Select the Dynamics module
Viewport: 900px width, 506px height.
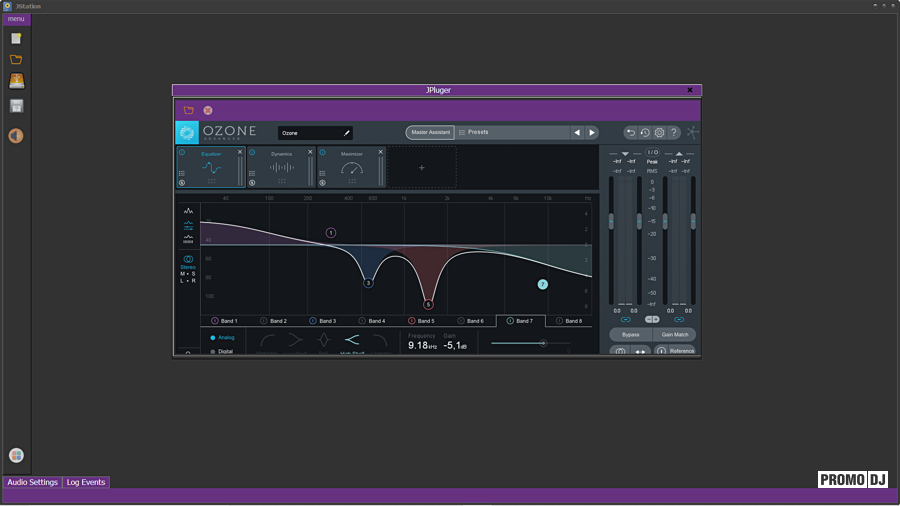(x=281, y=167)
